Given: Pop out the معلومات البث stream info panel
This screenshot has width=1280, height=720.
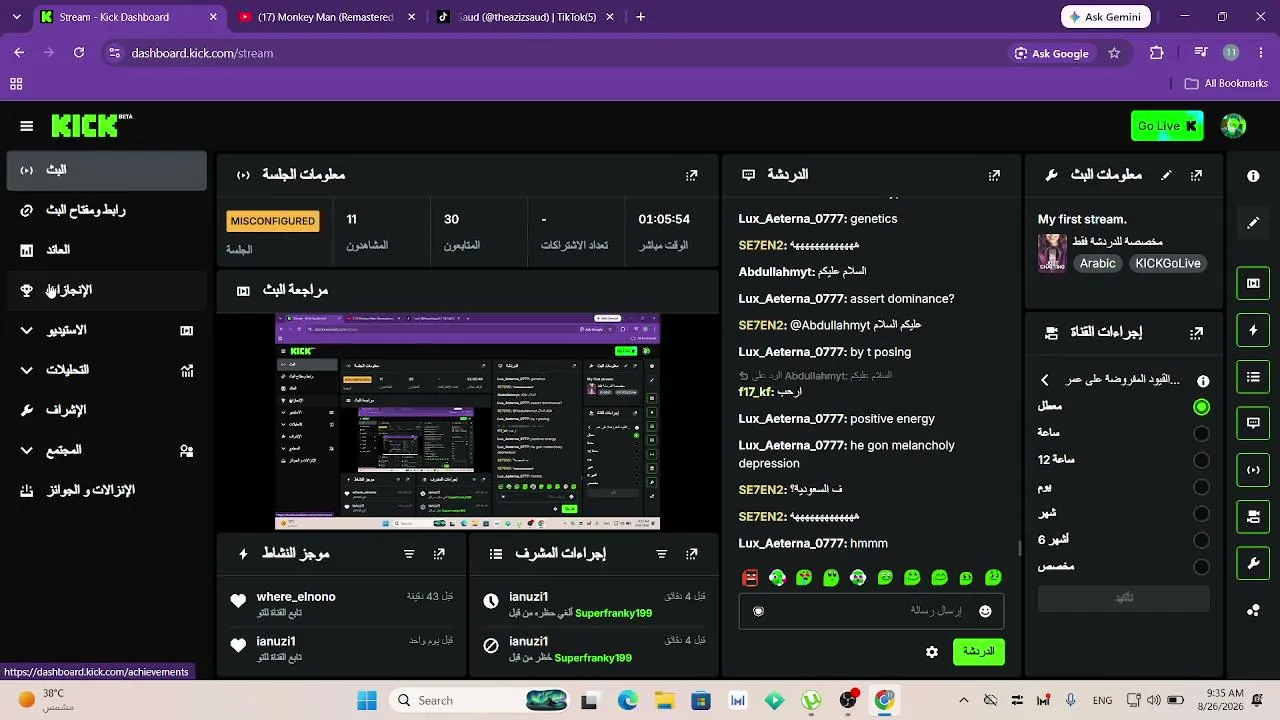Looking at the screenshot, I should pos(1196,175).
